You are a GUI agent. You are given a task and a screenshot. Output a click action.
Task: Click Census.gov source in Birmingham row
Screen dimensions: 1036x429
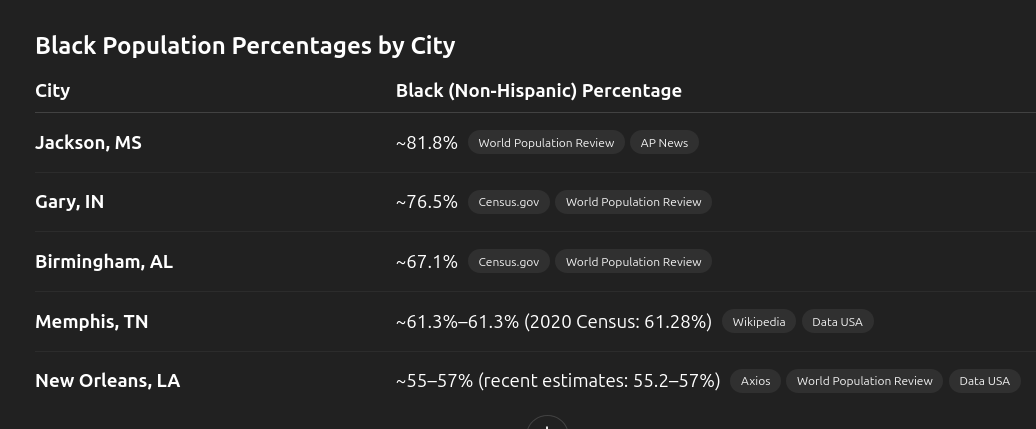pos(508,262)
